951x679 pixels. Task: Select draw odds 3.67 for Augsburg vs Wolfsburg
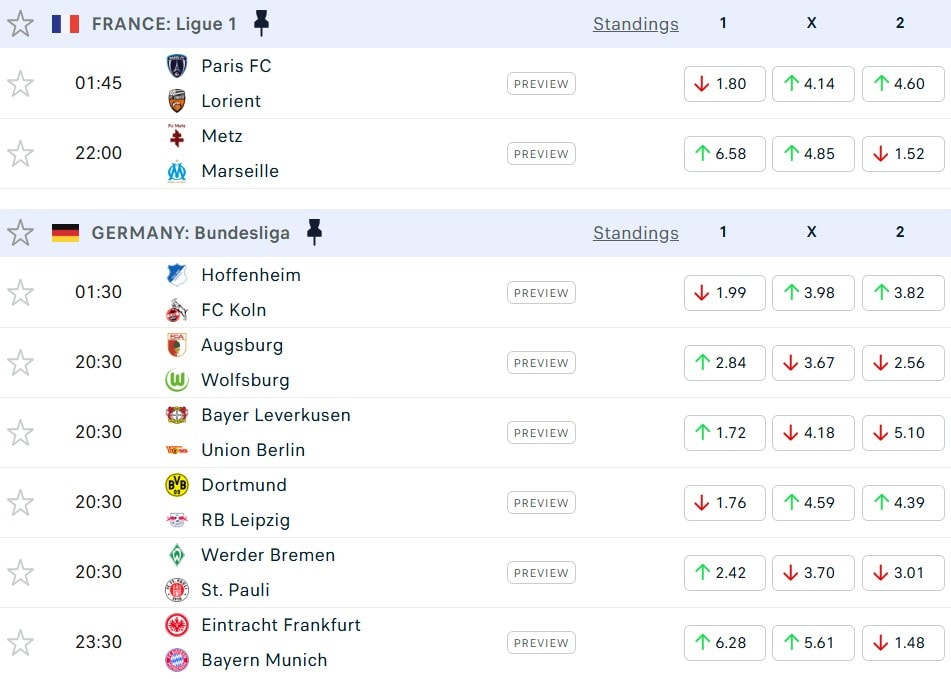pos(812,363)
